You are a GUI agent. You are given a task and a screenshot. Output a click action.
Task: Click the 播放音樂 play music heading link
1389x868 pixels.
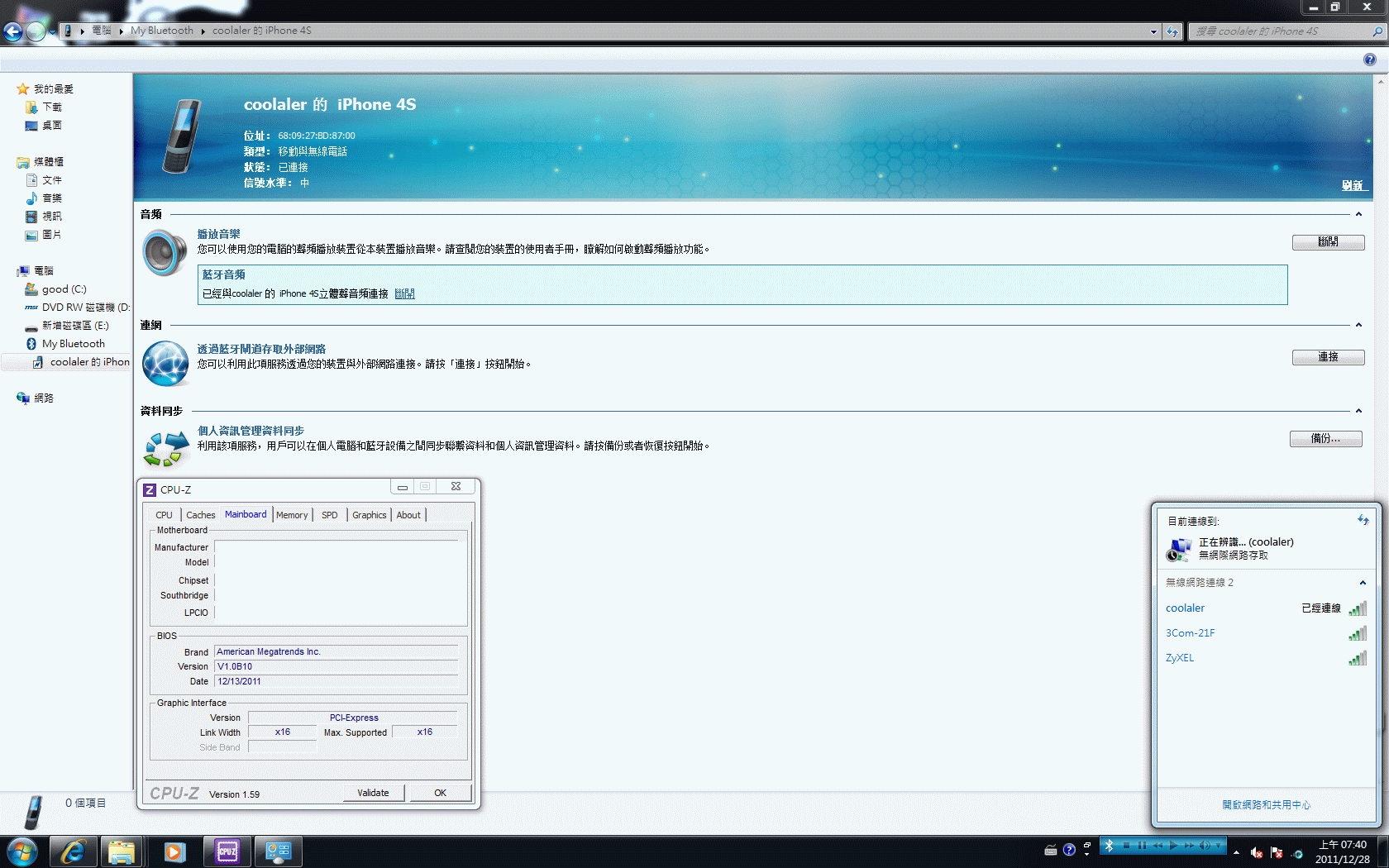pos(218,234)
